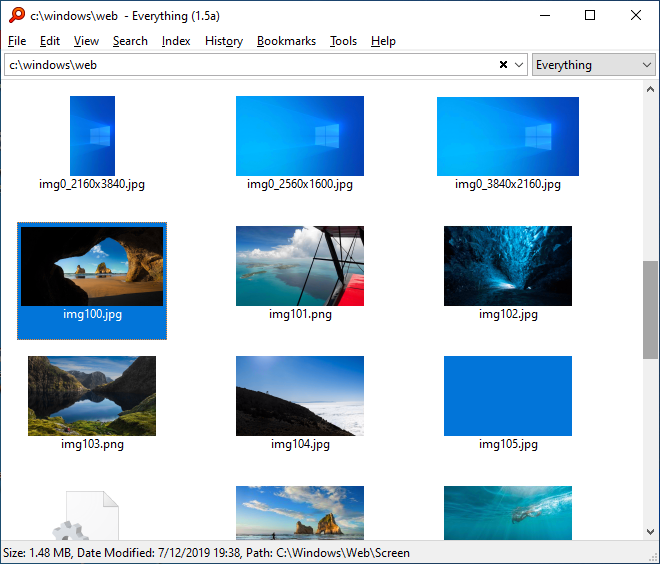The width and height of the screenshot is (660, 564).
Task: Click the vertical scrollbar thumb
Action: [x=650, y=310]
